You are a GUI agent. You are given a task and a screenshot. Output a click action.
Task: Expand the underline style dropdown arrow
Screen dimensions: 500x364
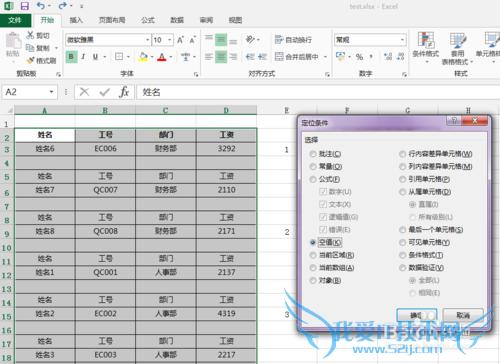coord(104,57)
